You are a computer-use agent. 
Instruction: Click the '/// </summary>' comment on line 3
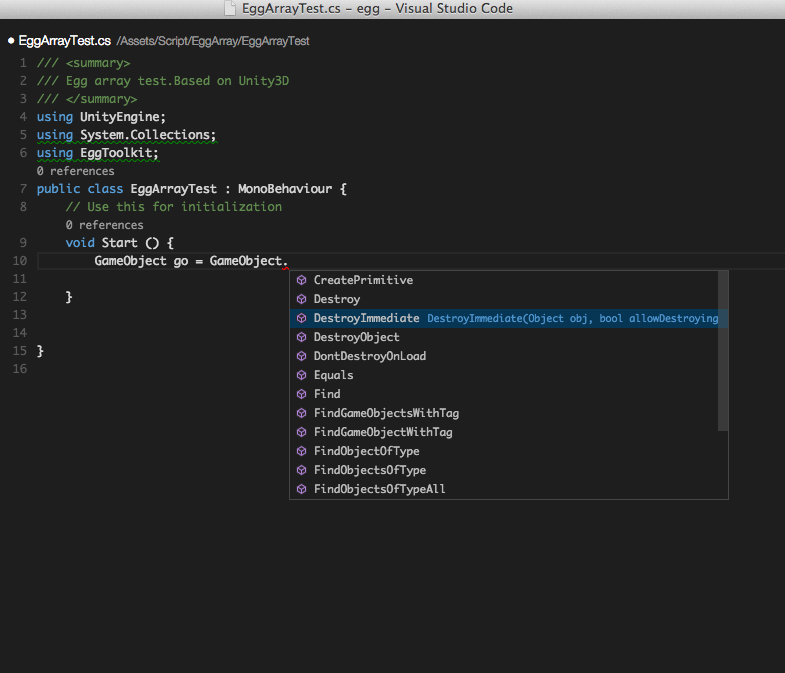click(x=87, y=99)
